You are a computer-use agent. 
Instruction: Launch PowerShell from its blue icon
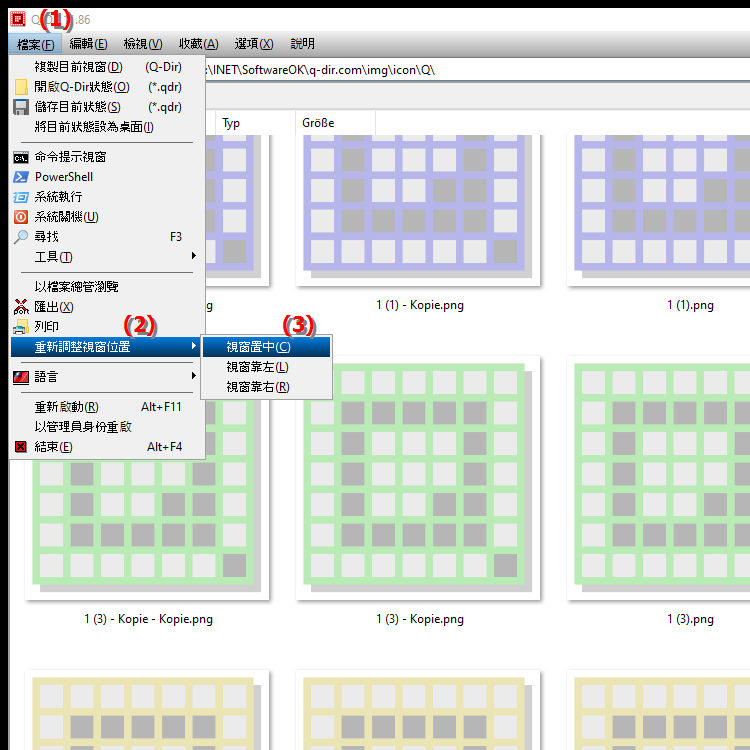pyautogui.click(x=21, y=177)
